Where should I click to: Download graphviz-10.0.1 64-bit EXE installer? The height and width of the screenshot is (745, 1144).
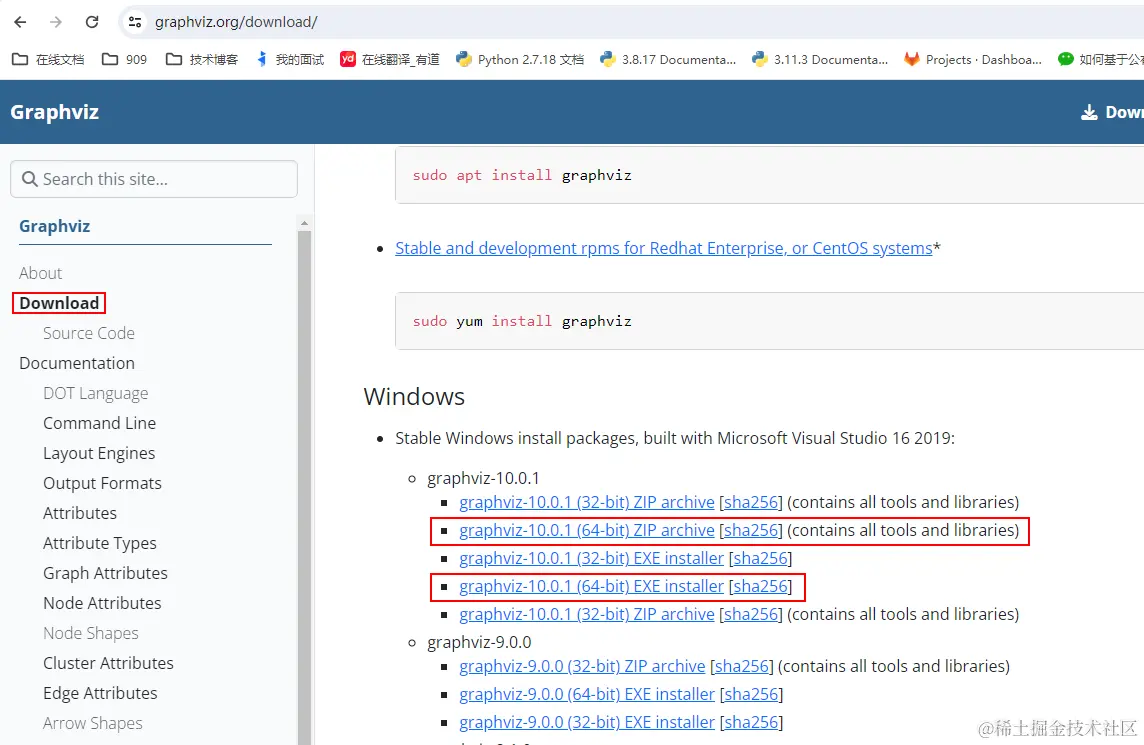pyautogui.click(x=591, y=586)
